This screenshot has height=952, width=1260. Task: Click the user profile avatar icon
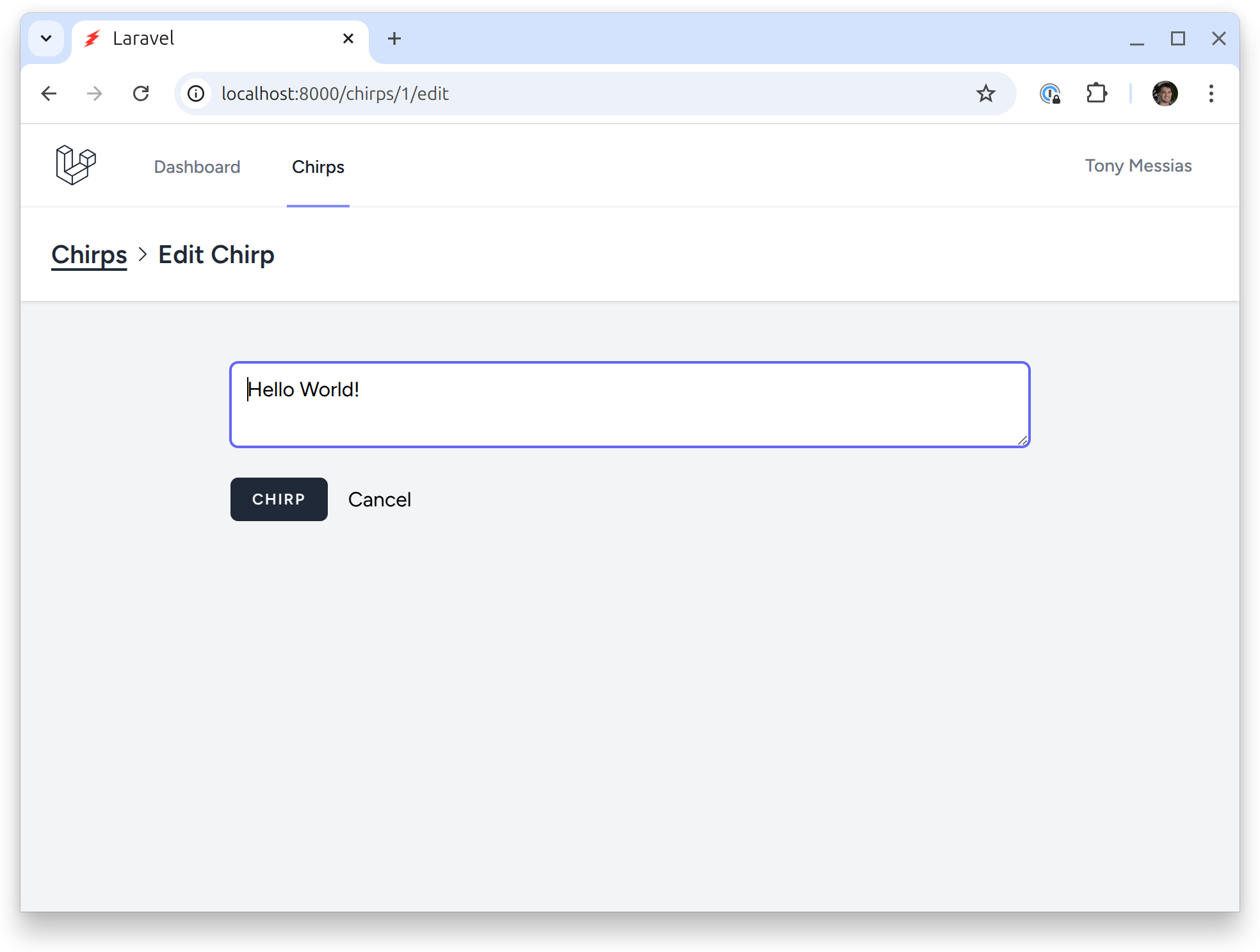(x=1163, y=94)
